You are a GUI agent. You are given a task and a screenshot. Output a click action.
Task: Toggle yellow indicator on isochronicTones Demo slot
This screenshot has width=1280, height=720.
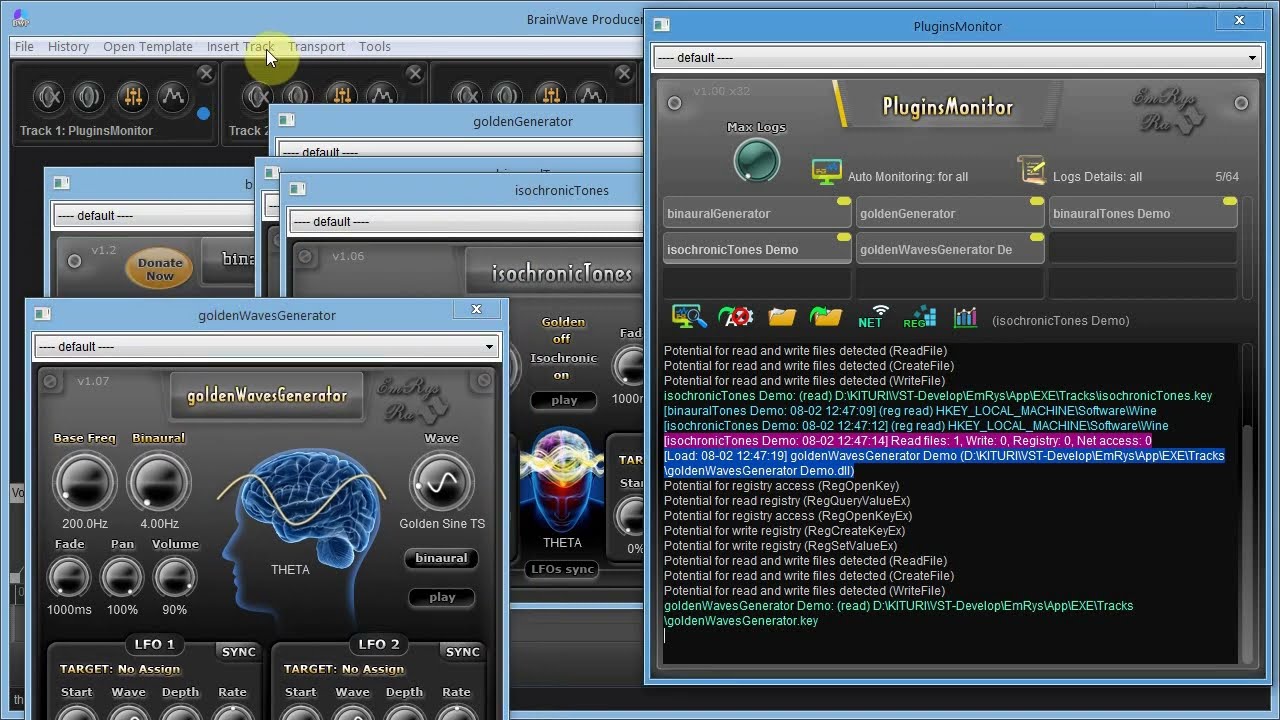pyautogui.click(x=844, y=238)
